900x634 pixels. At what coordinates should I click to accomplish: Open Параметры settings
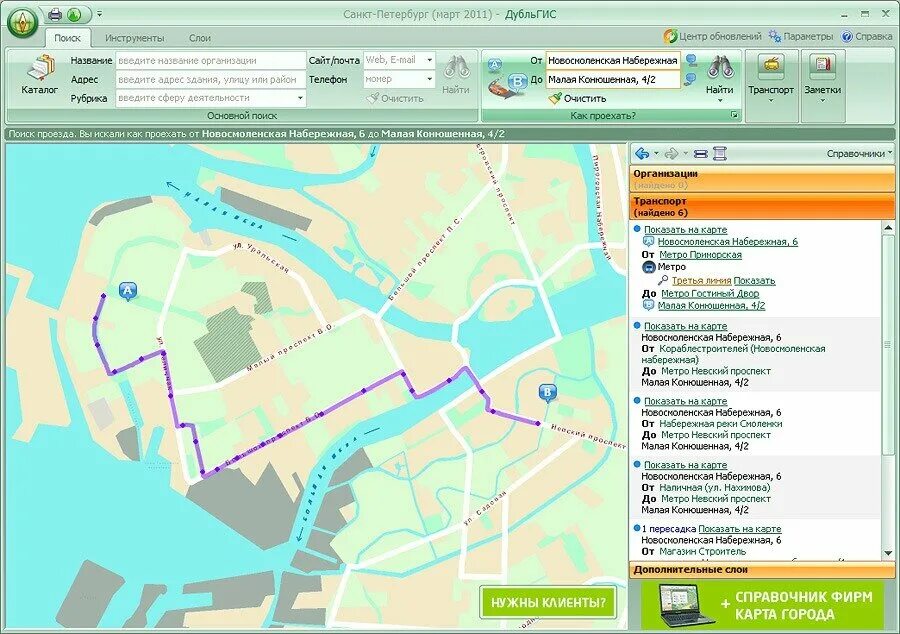pos(801,36)
